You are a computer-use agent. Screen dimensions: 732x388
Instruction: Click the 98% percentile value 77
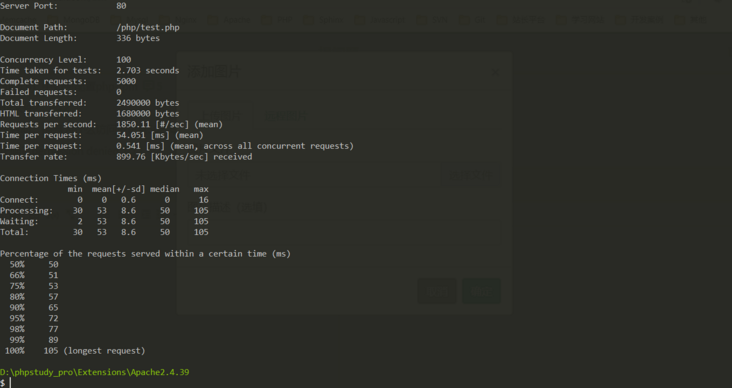pyautogui.click(x=53, y=329)
